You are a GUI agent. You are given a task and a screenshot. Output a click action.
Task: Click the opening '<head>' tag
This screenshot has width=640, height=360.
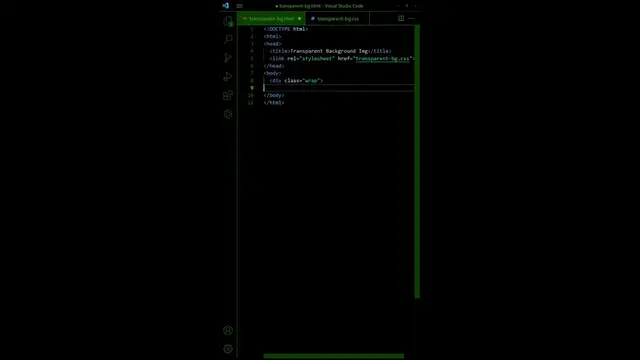click(272, 44)
